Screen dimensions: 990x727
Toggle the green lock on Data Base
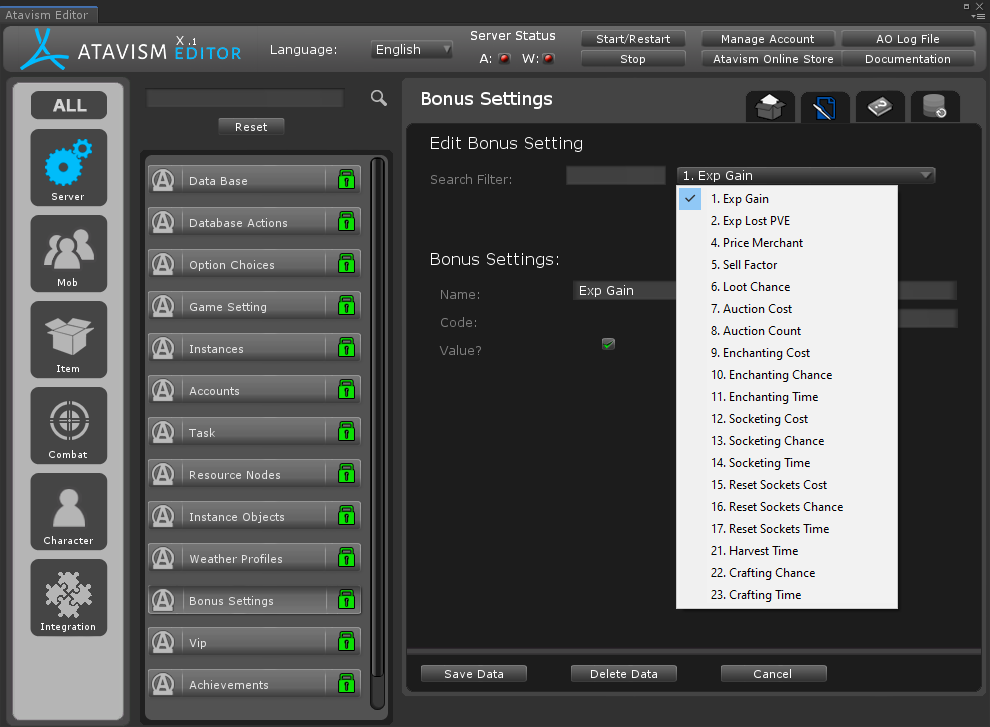346,180
